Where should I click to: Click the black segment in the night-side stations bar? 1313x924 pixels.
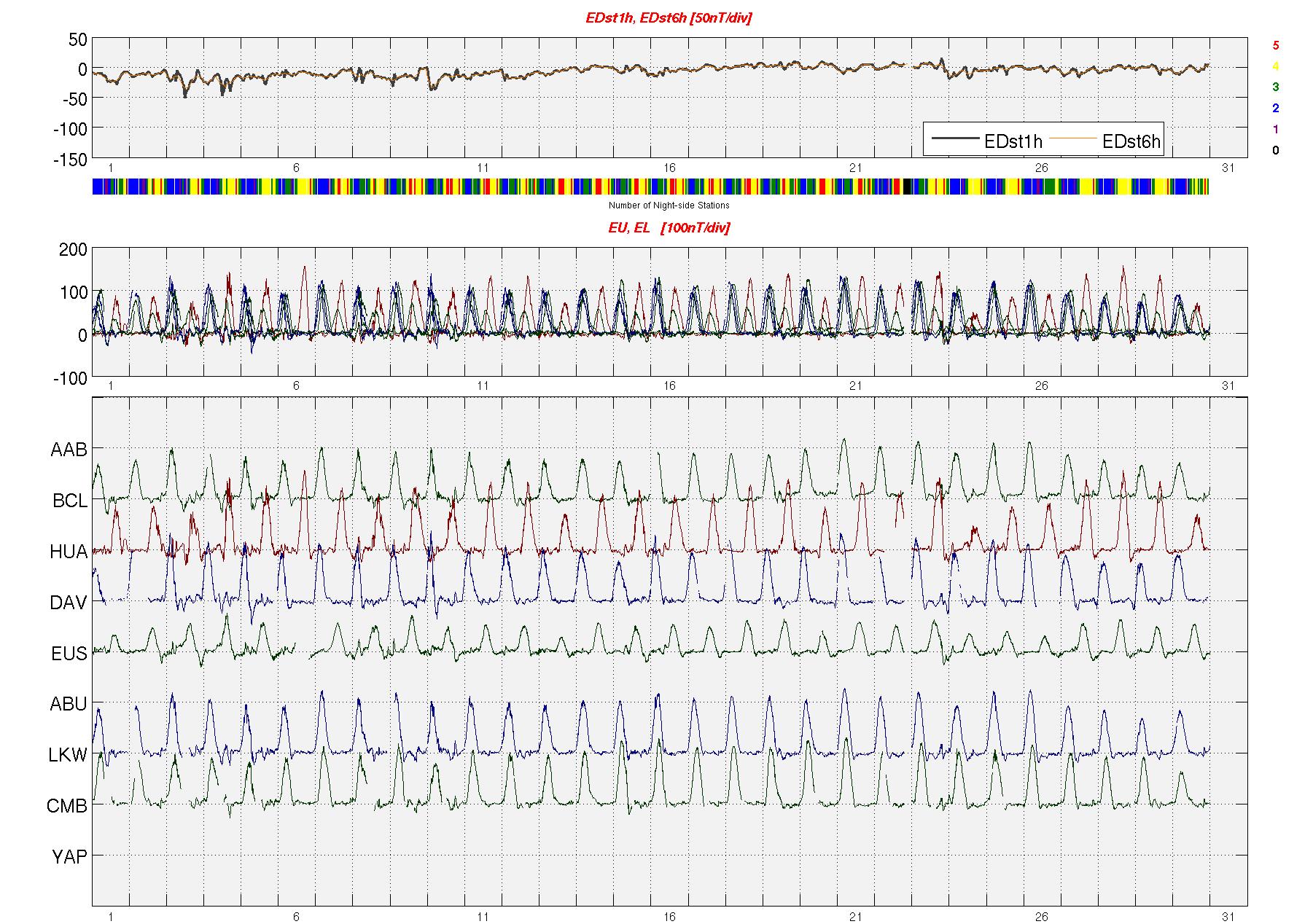pyautogui.click(x=908, y=187)
